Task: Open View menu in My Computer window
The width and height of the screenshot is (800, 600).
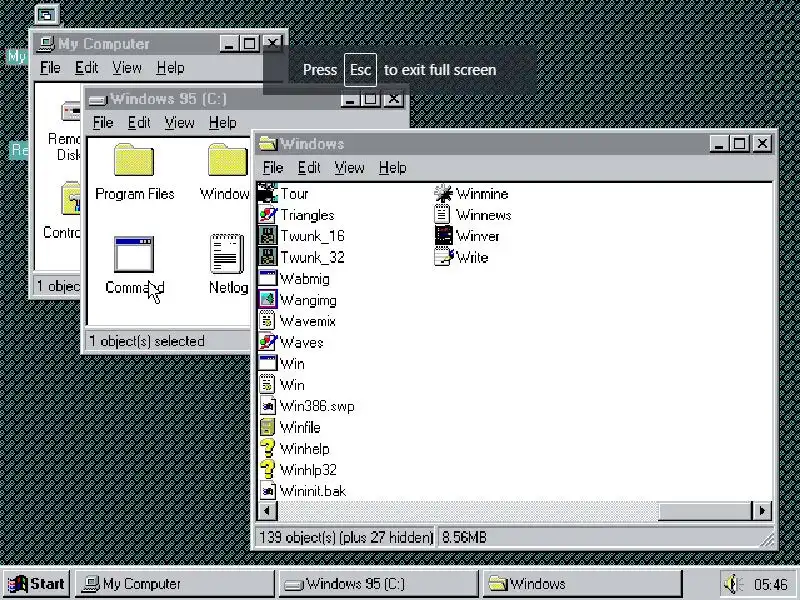Action: click(x=127, y=67)
